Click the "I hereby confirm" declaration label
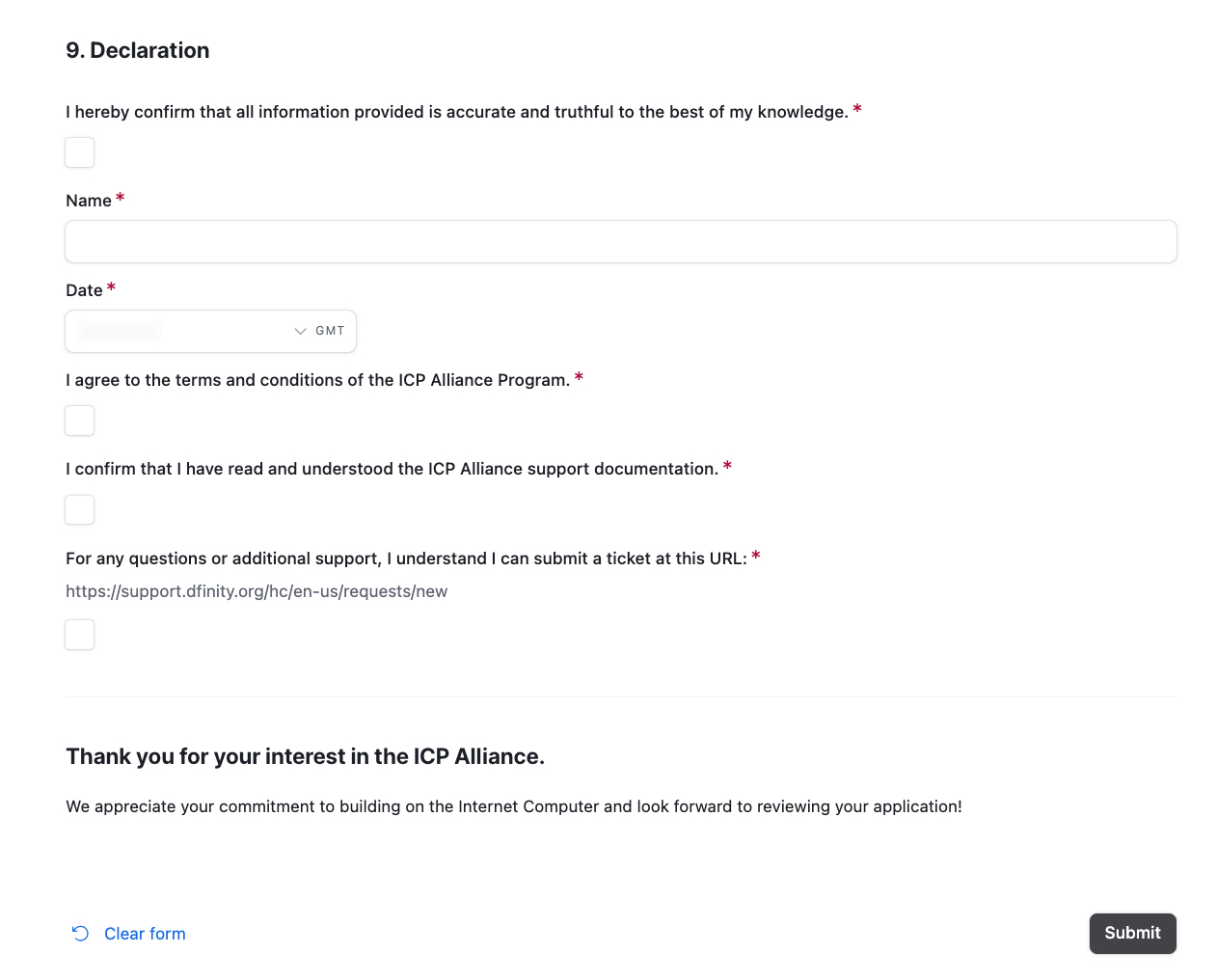Screen dimensions: 1217x980 (x=456, y=112)
